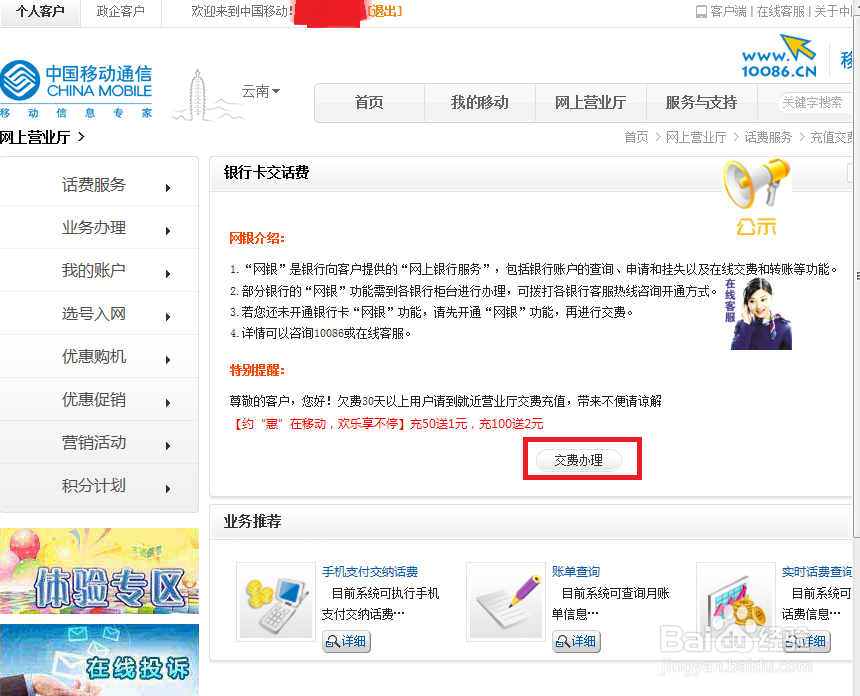Select the 服务与支持 menu item
860x696 pixels.
tap(703, 103)
